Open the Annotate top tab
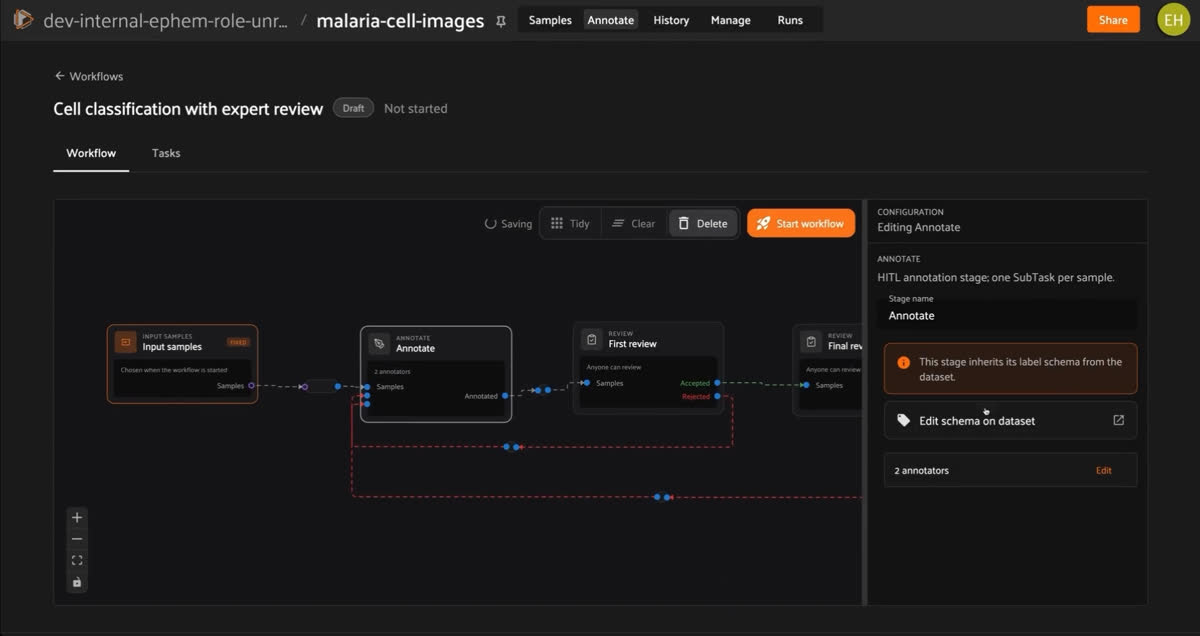 point(611,20)
